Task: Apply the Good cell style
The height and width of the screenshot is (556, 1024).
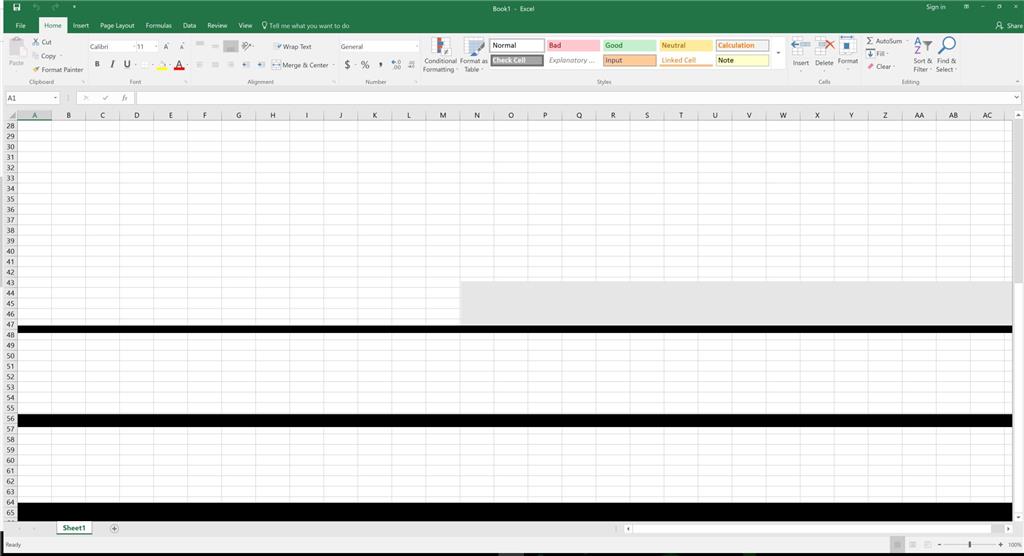Action: (629, 45)
